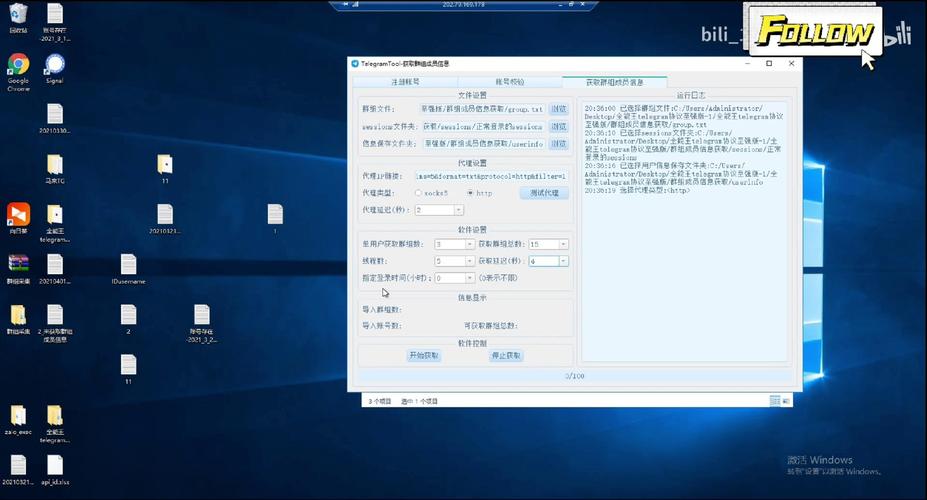This screenshot has width=927, height=500.
Task: Click the 开始获取 button
Action: tap(423, 355)
